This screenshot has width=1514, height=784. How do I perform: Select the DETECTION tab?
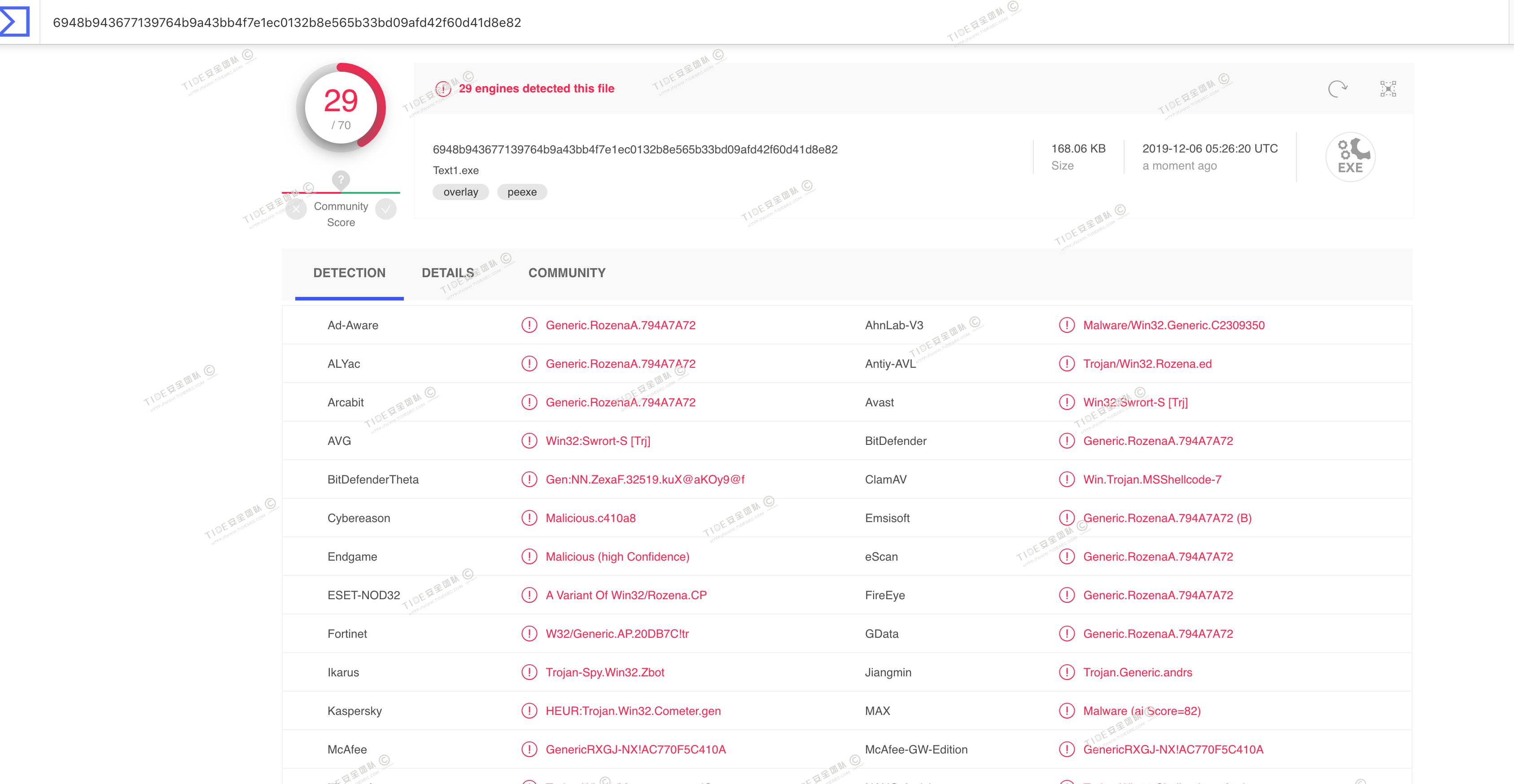[x=349, y=273]
